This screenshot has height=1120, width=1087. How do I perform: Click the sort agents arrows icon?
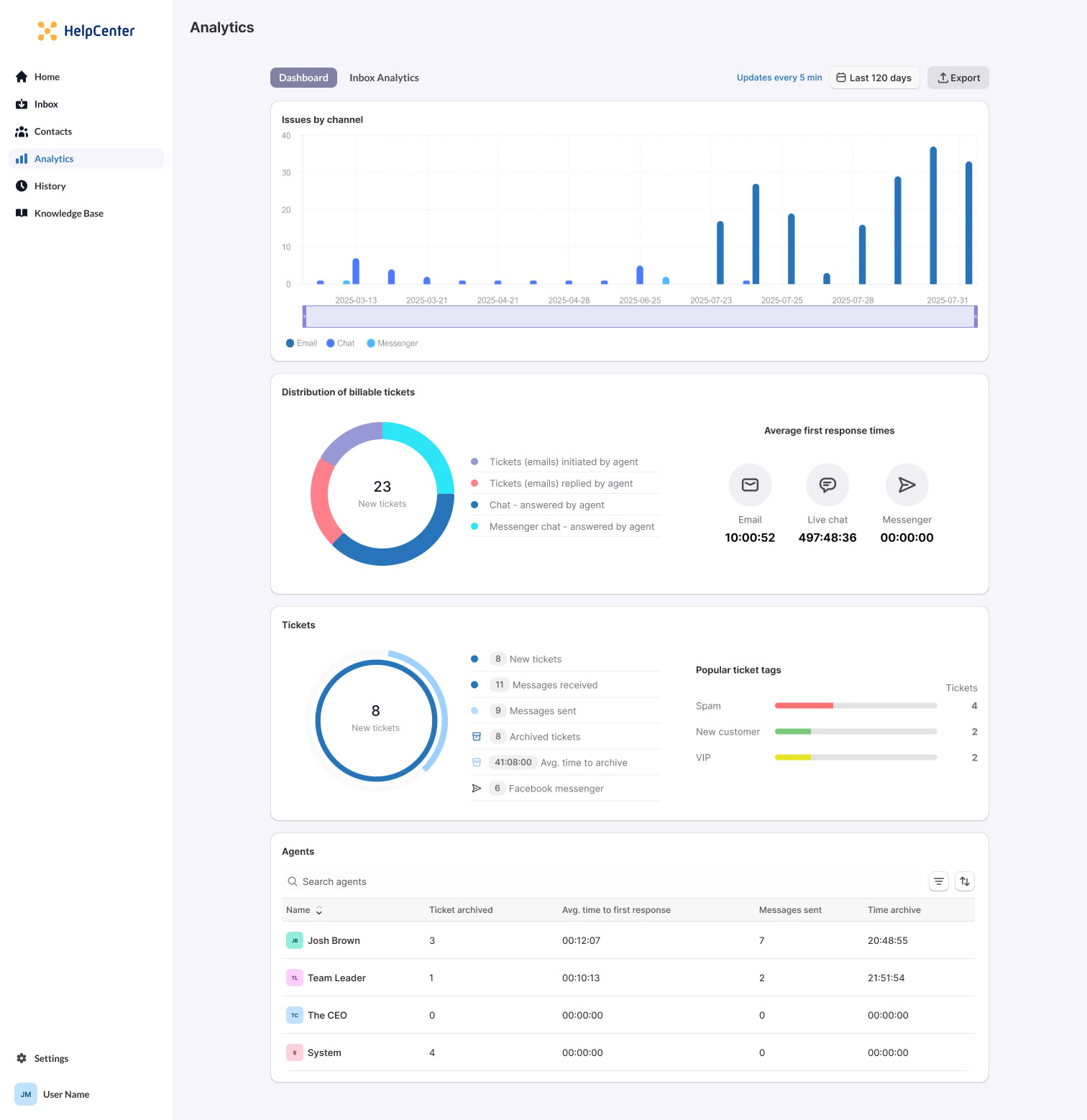coord(965,881)
